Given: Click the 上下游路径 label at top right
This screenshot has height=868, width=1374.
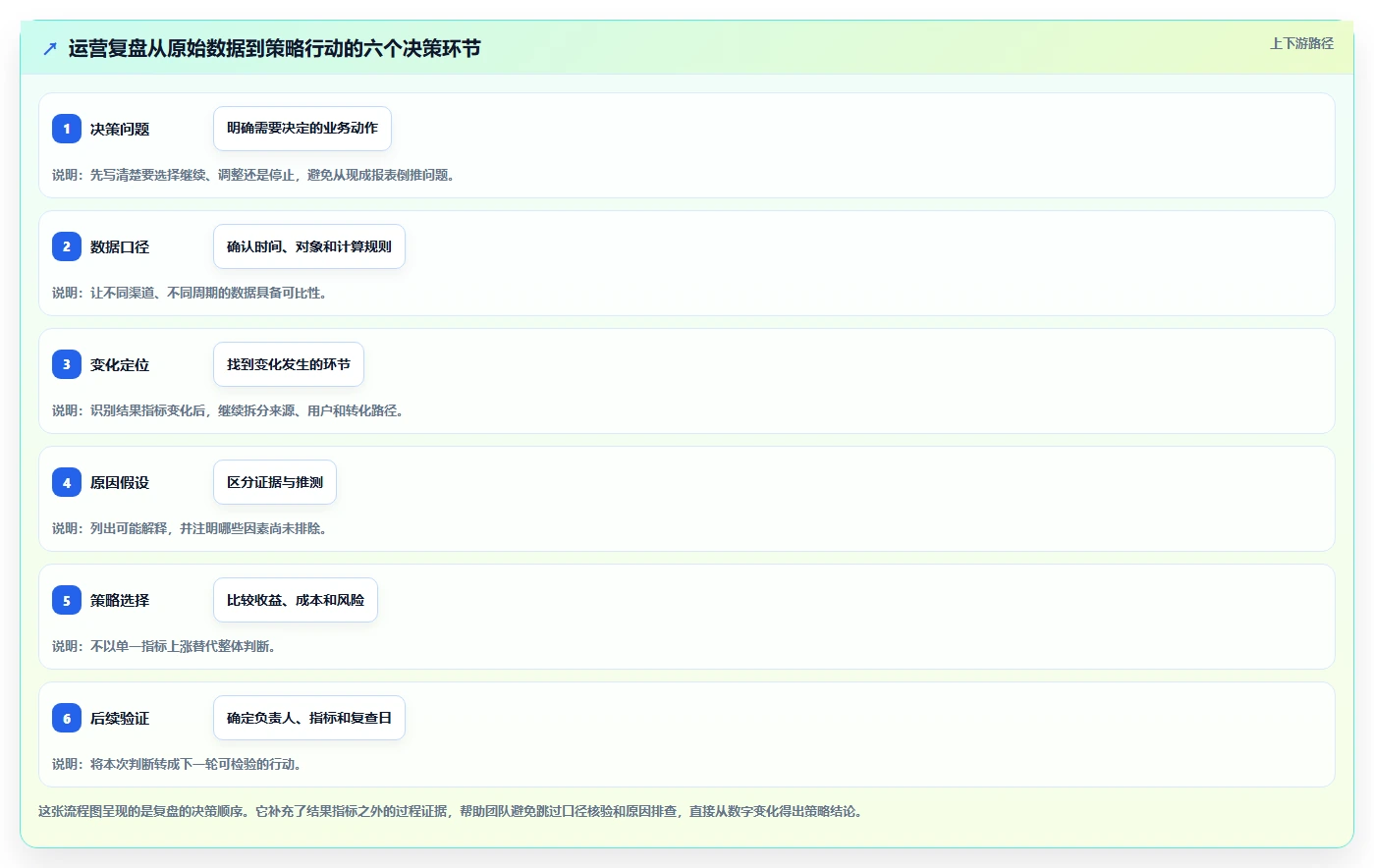Looking at the screenshot, I should pos(1301,43).
